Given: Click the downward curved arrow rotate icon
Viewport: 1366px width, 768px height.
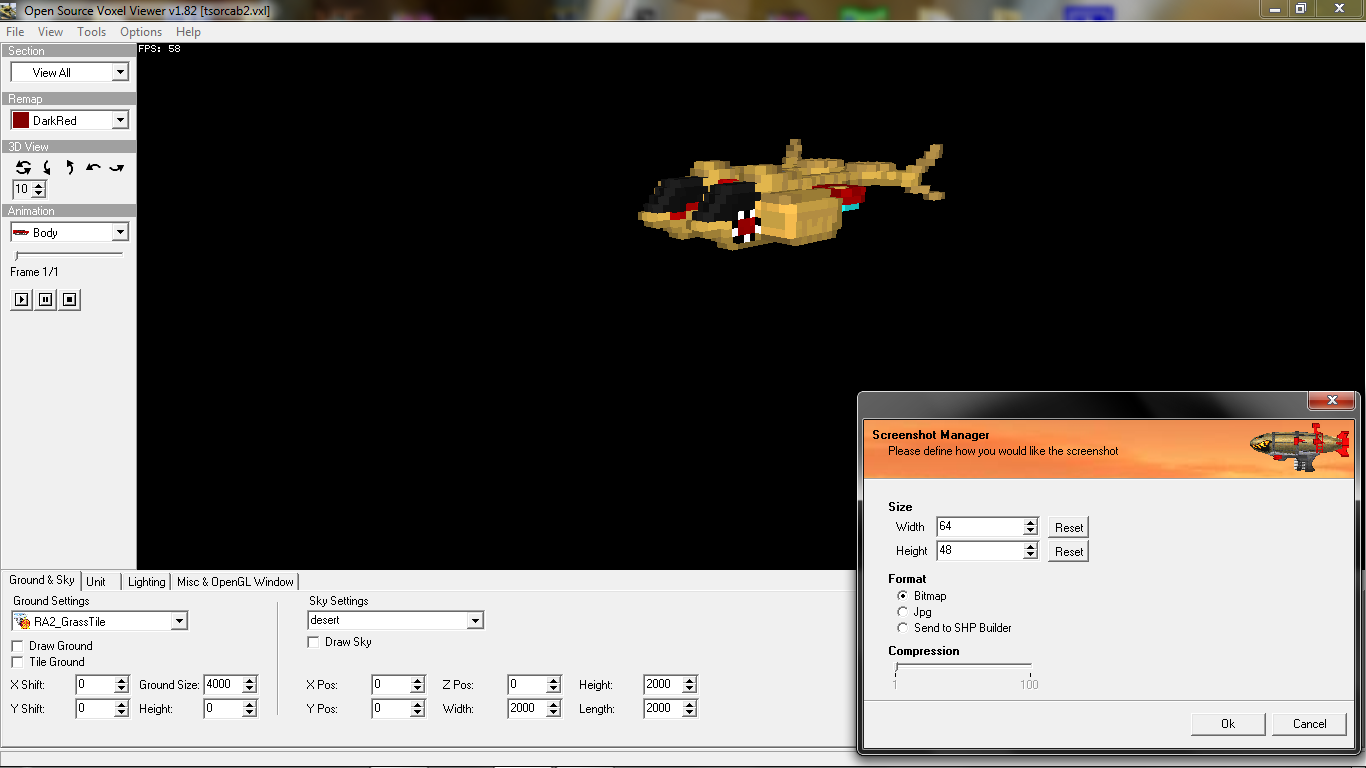Looking at the screenshot, I should pyautogui.click(x=47, y=168).
